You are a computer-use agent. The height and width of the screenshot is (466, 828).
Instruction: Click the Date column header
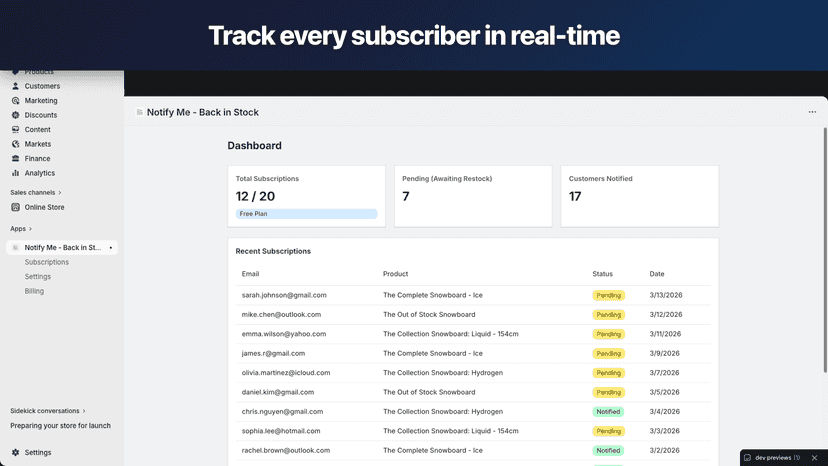pyautogui.click(x=657, y=274)
